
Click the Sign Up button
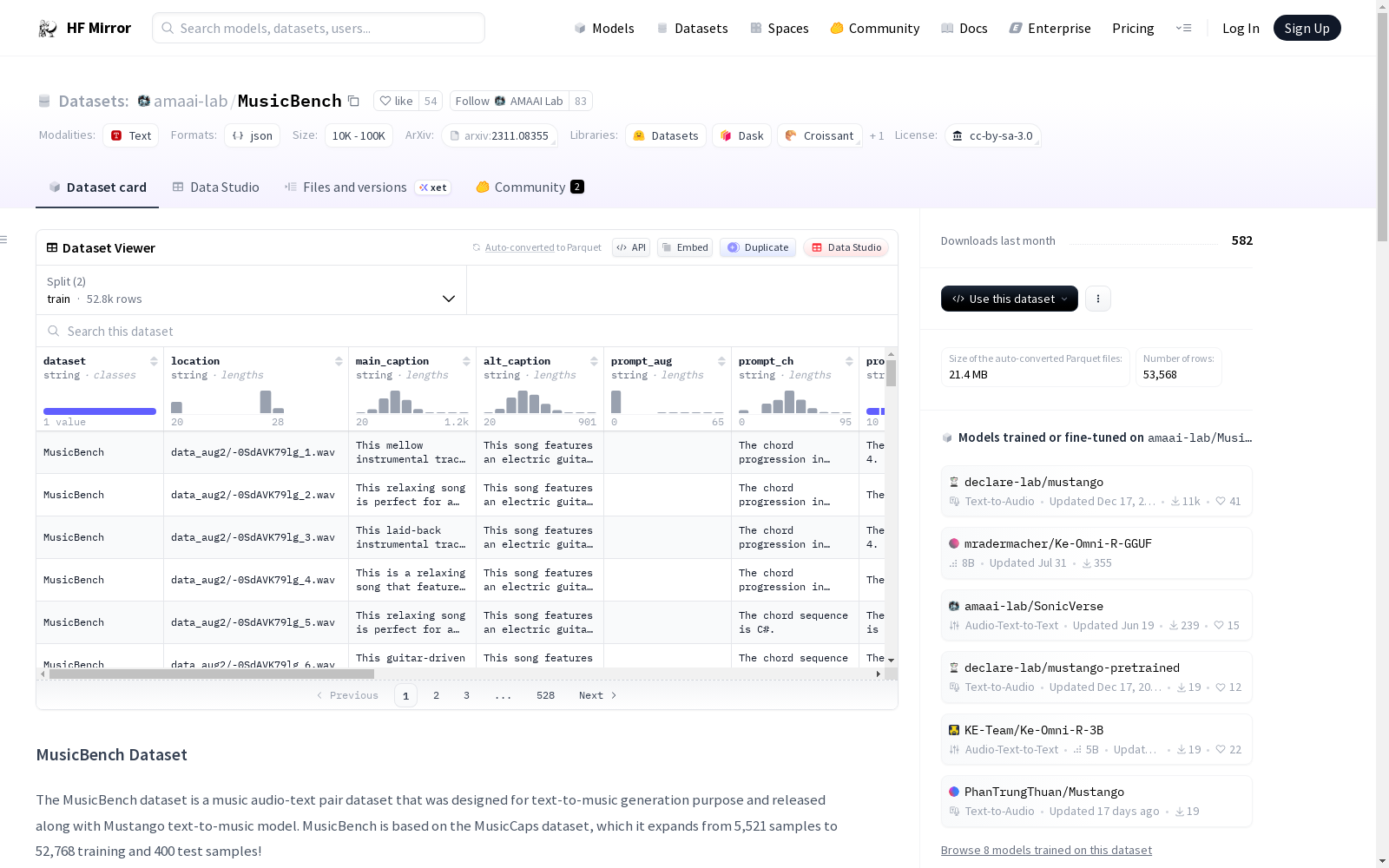1307,28
